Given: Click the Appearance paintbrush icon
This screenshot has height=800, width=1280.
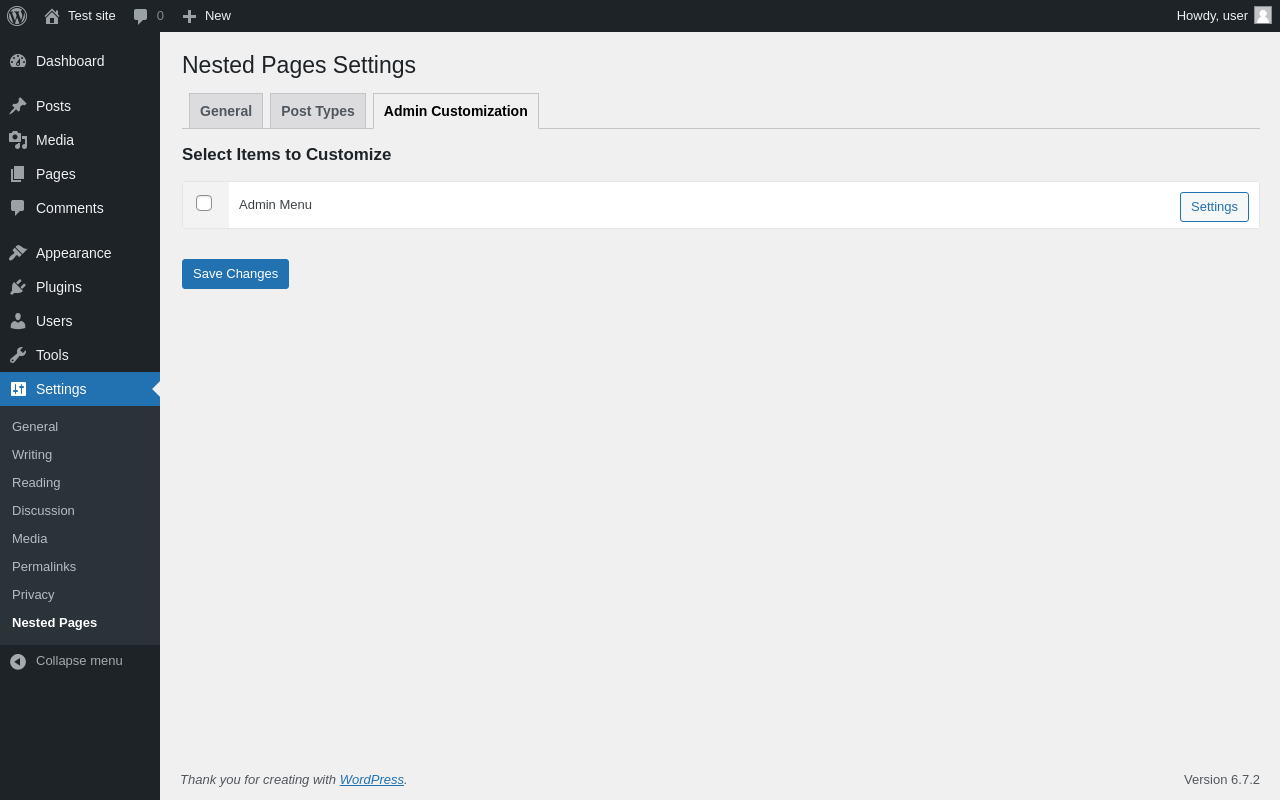Looking at the screenshot, I should (x=18, y=253).
